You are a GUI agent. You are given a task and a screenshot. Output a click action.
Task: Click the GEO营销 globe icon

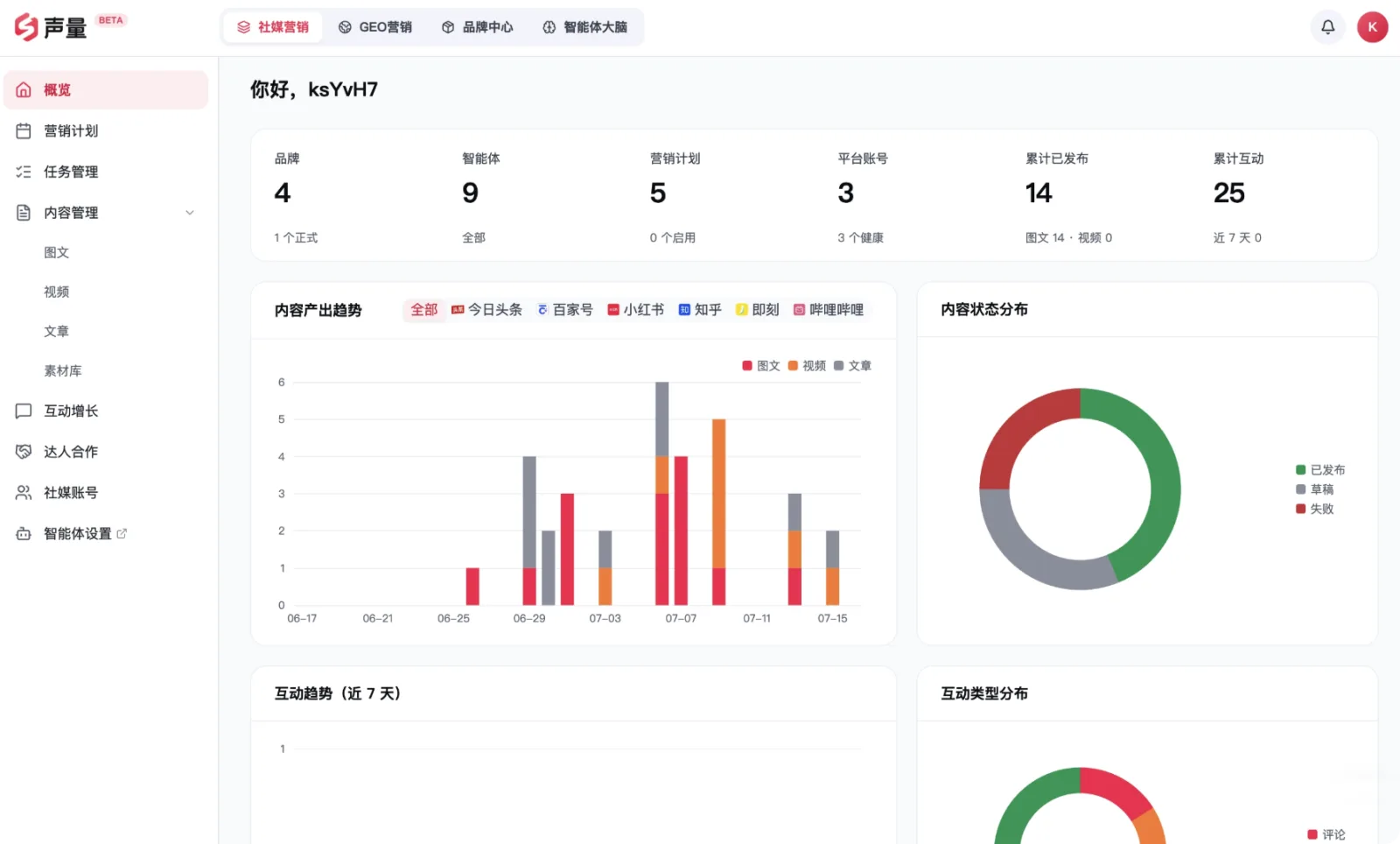click(x=346, y=27)
